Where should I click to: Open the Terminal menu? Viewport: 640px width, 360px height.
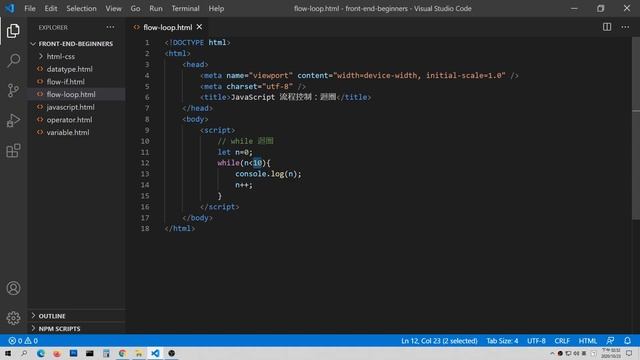point(185,8)
